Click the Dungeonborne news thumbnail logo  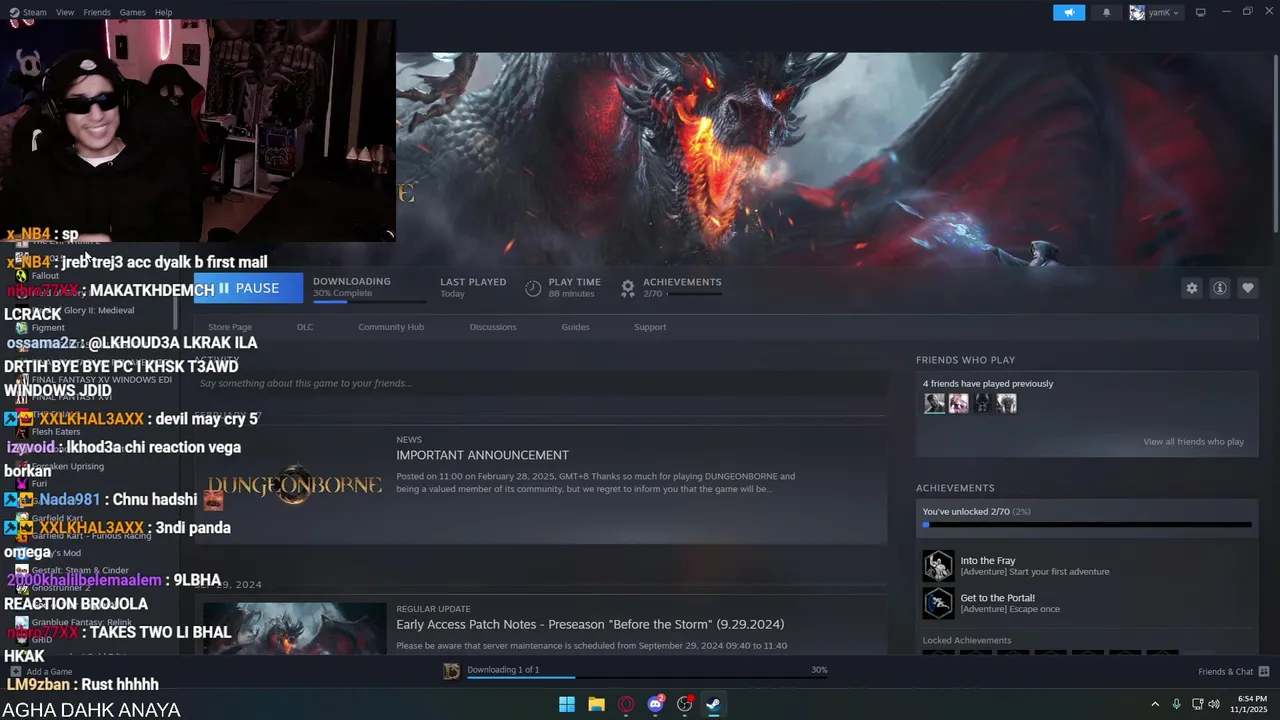tap(294, 485)
